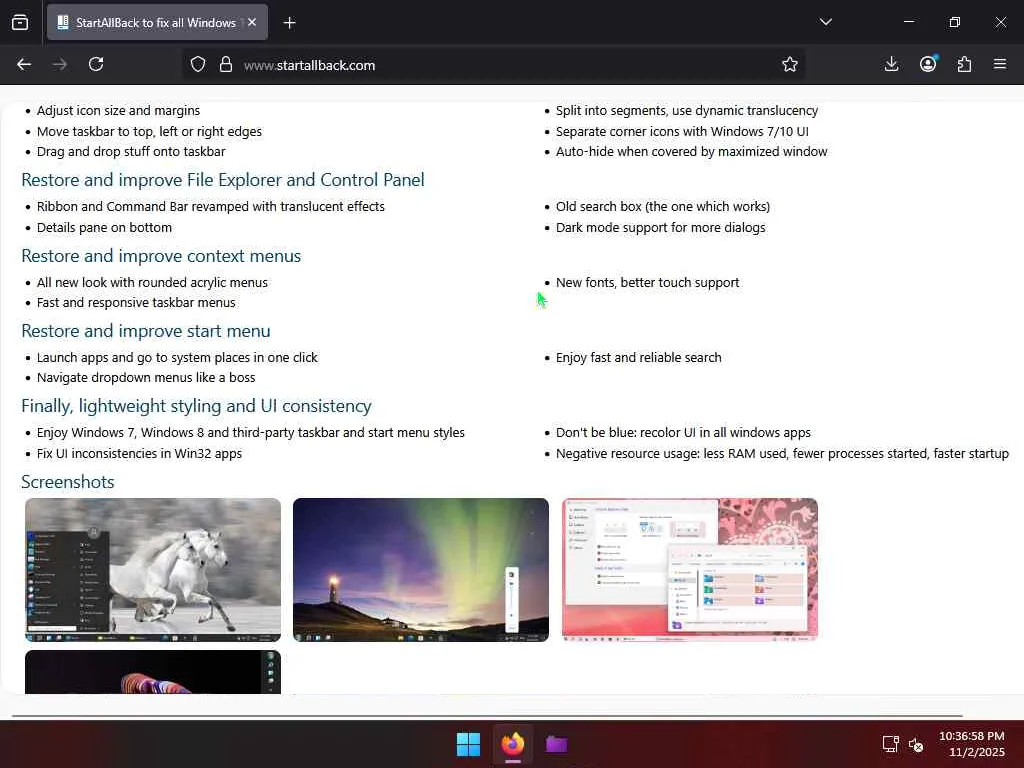Viewport: 1024px width, 768px height.
Task: View site security via padlock icon
Action: pyautogui.click(x=226, y=65)
